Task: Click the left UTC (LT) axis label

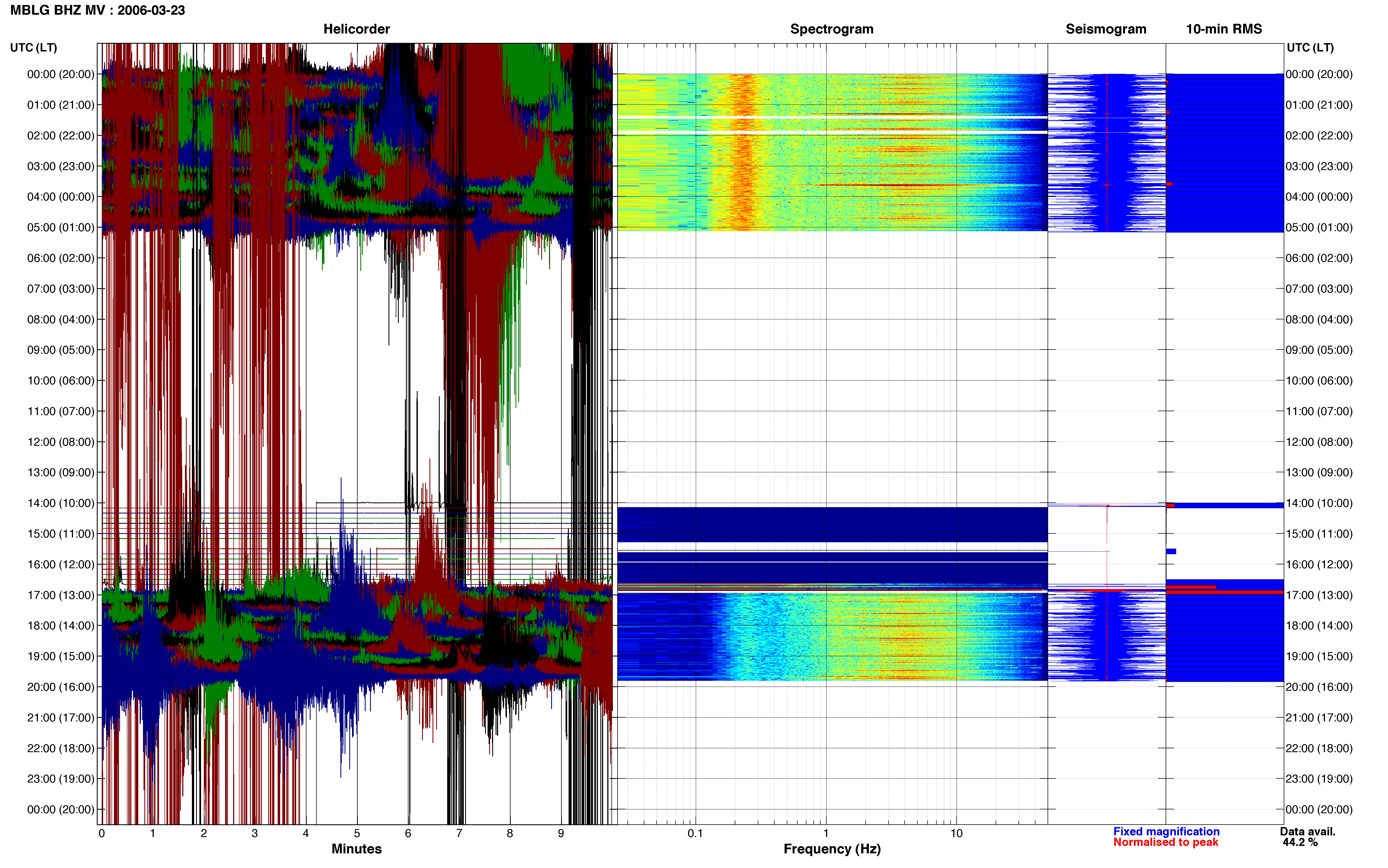Action: tap(33, 48)
